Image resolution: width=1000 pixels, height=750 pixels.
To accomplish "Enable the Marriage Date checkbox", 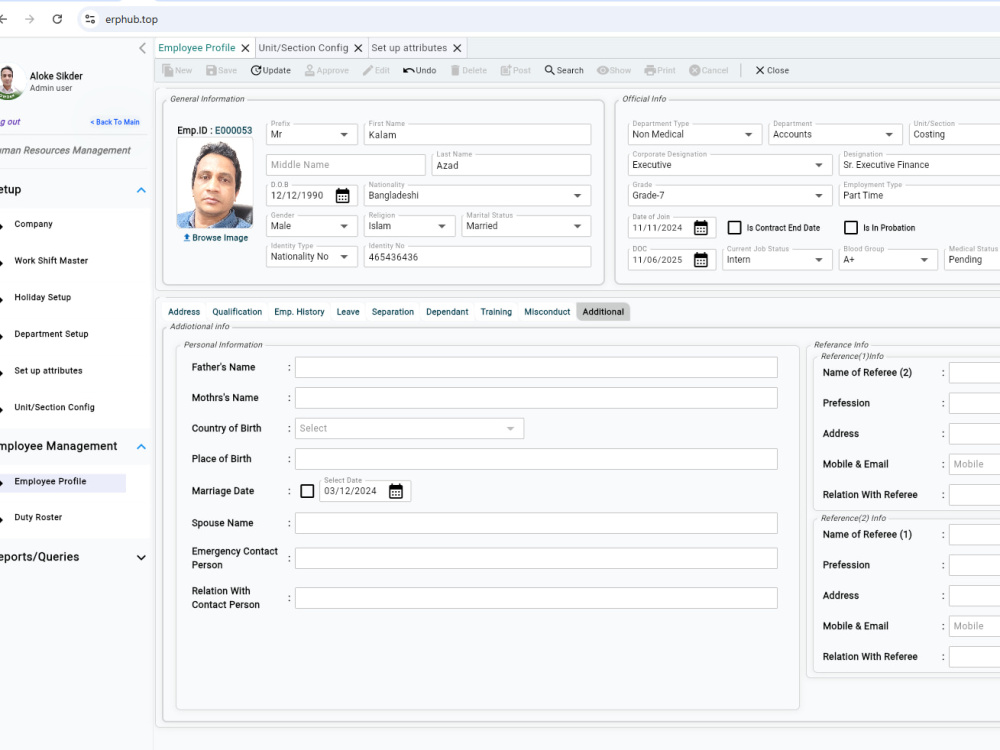I will coord(307,491).
